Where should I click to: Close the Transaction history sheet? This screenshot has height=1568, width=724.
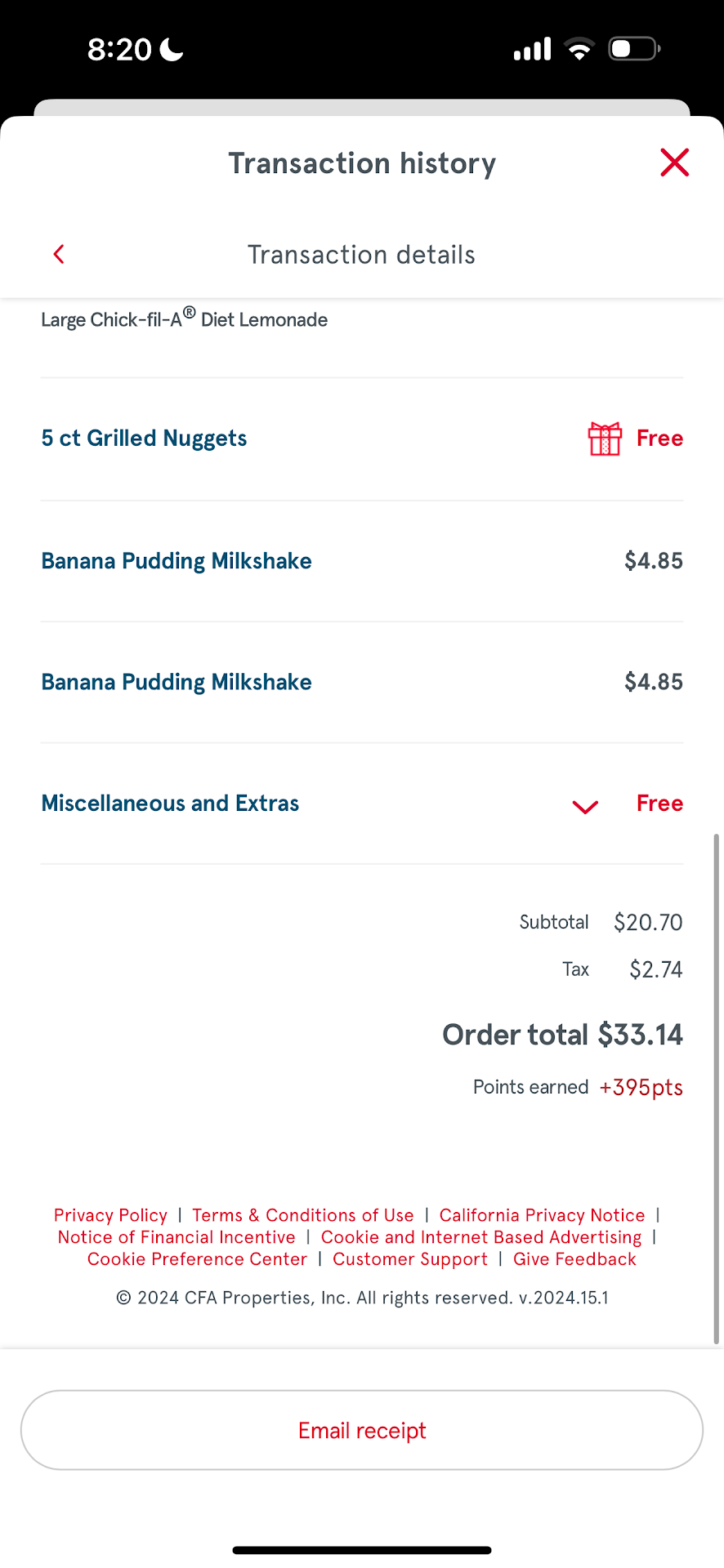click(674, 163)
